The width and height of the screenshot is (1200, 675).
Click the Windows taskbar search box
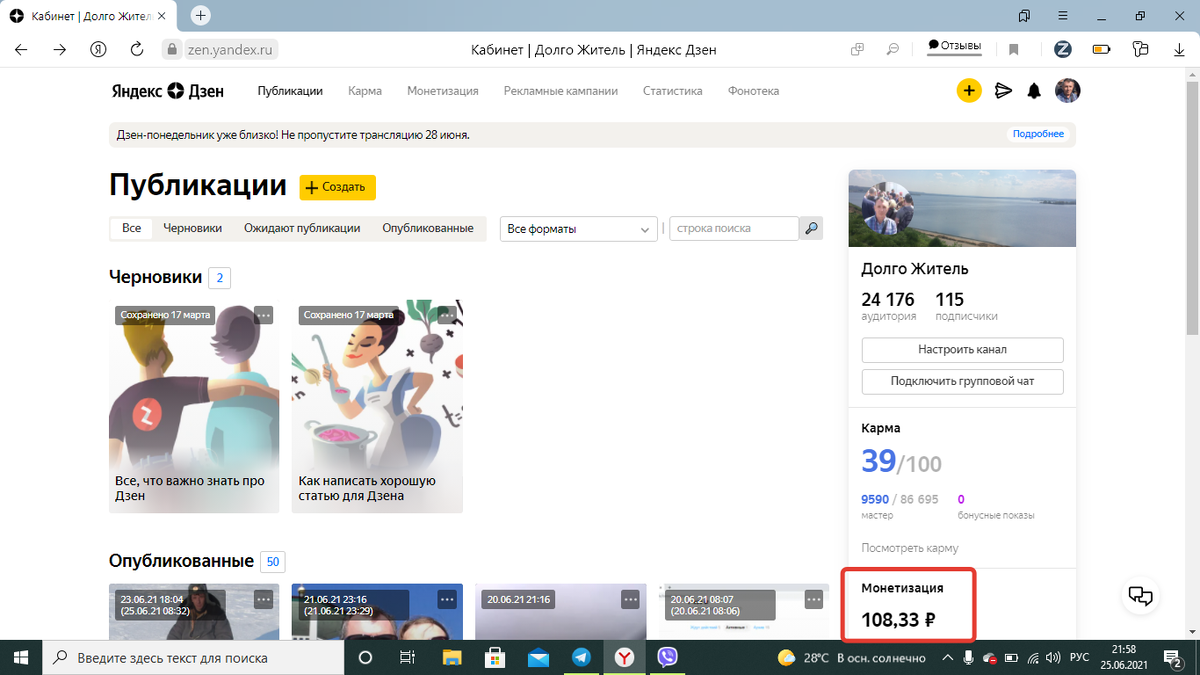[193, 657]
